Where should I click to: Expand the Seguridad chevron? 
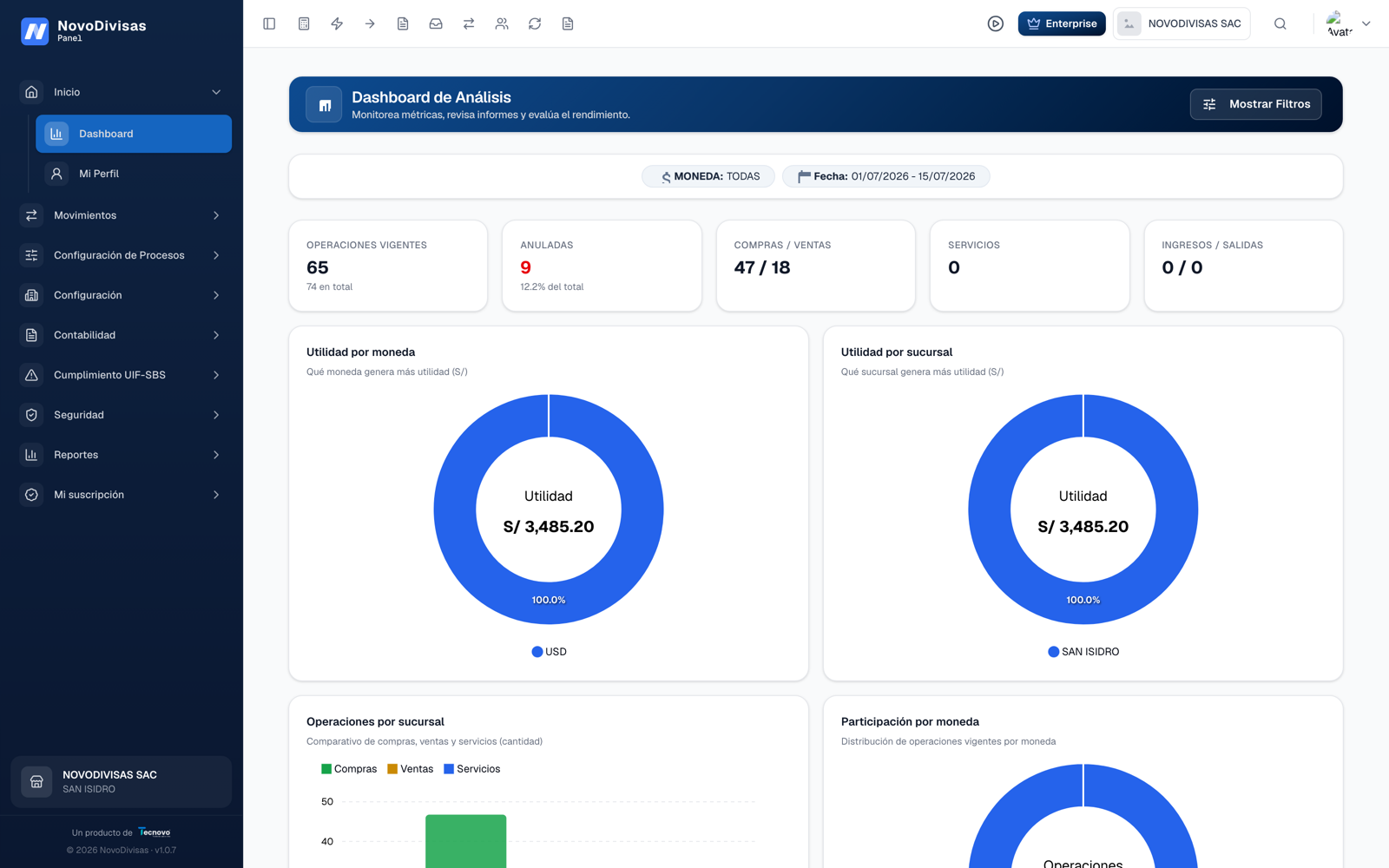pos(216,415)
